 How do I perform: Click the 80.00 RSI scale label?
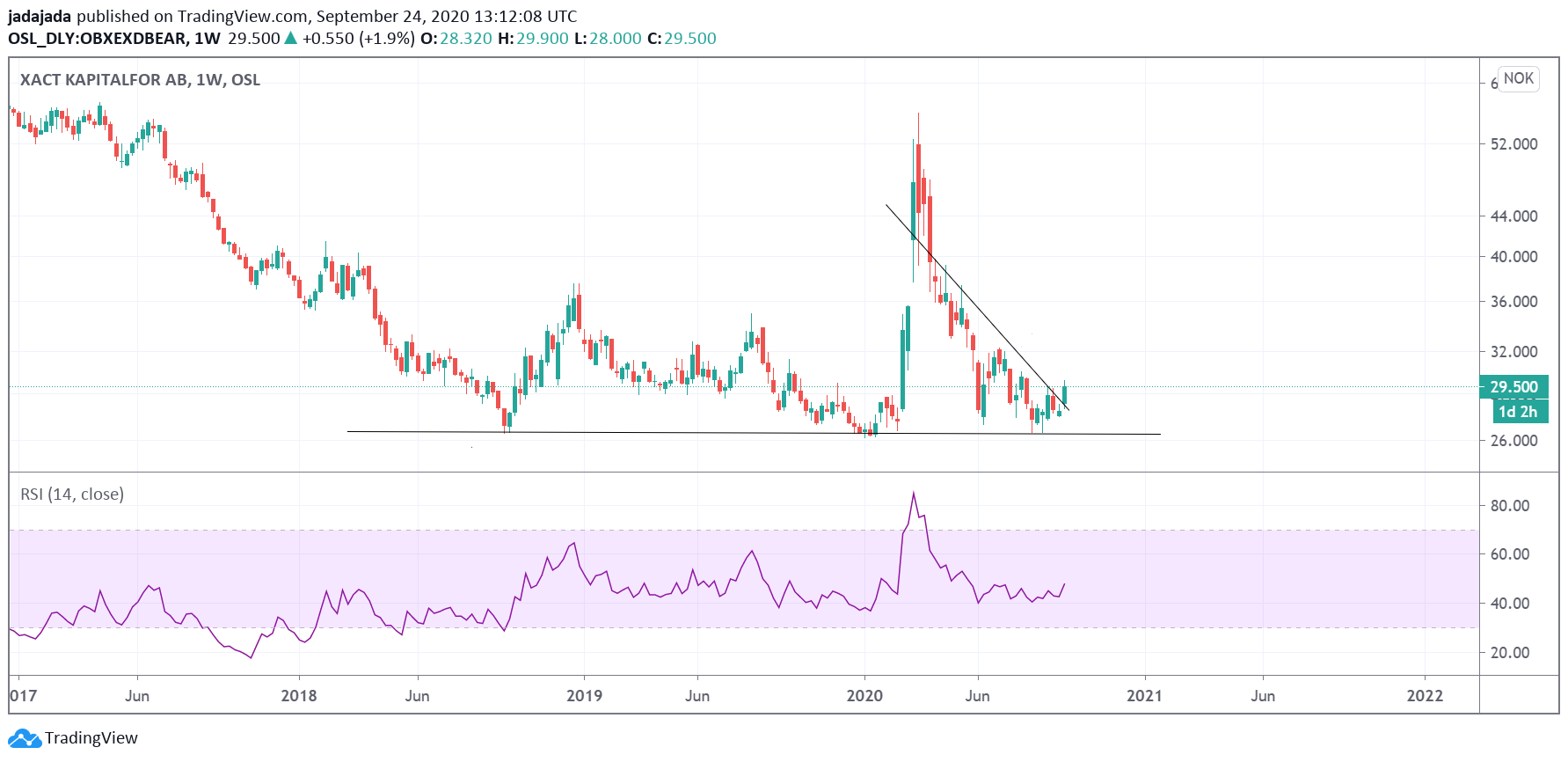(x=1509, y=506)
